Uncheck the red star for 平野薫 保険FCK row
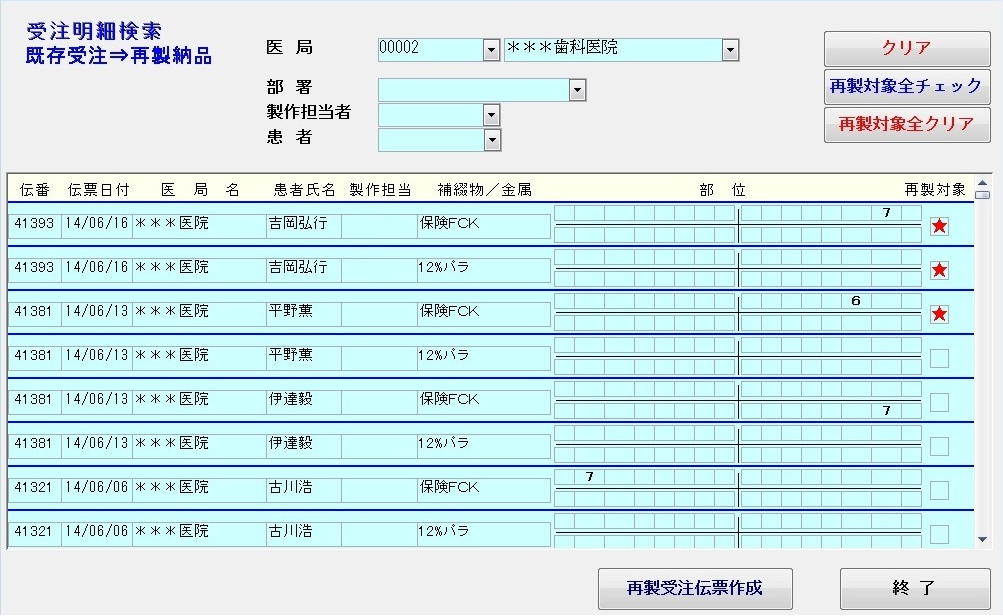This screenshot has width=1003, height=616. tap(939, 314)
